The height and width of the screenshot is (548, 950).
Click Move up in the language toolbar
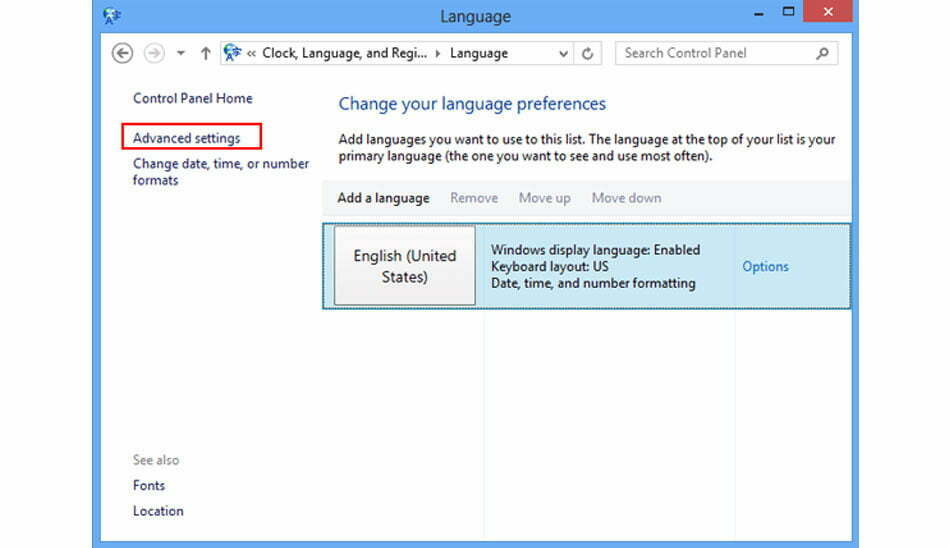(544, 198)
